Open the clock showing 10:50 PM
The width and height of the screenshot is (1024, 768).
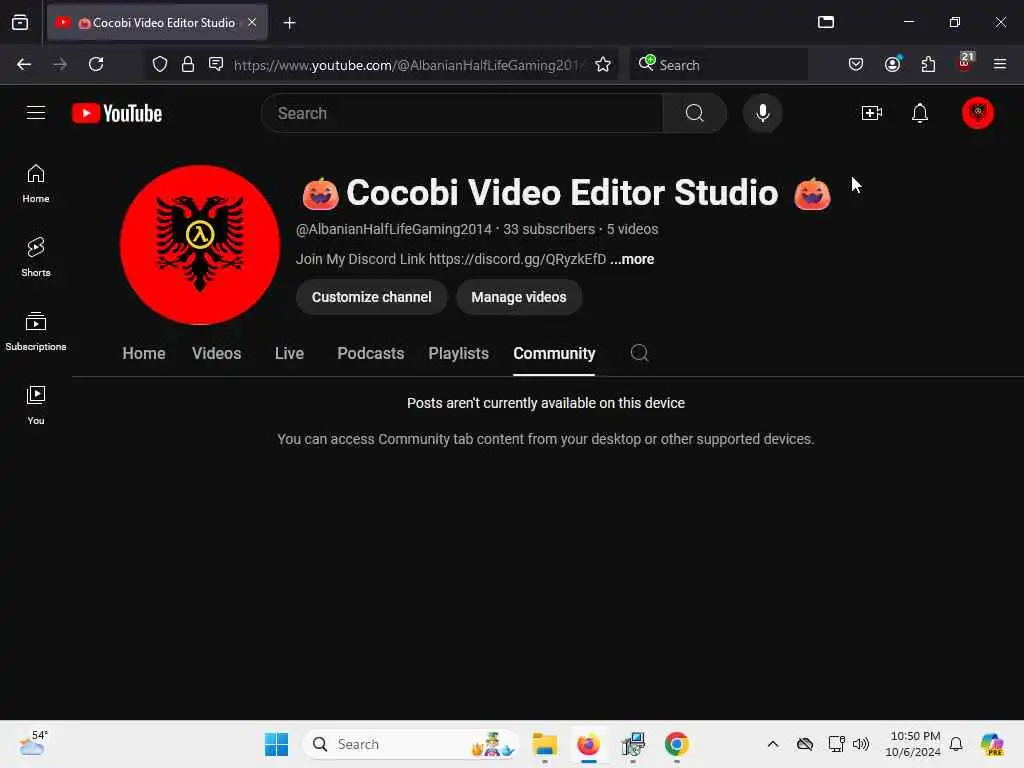914,744
